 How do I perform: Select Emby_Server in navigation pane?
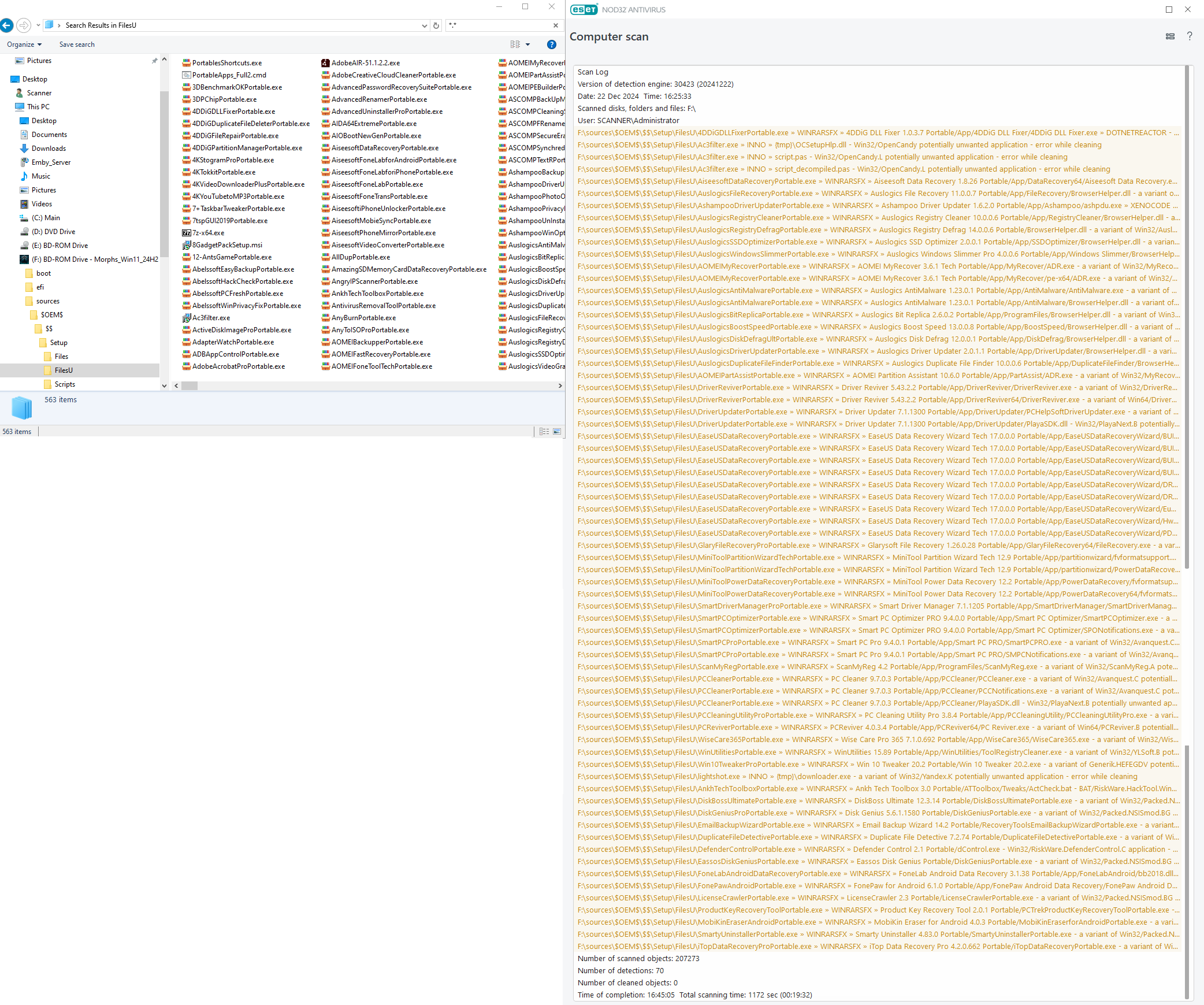(51, 162)
